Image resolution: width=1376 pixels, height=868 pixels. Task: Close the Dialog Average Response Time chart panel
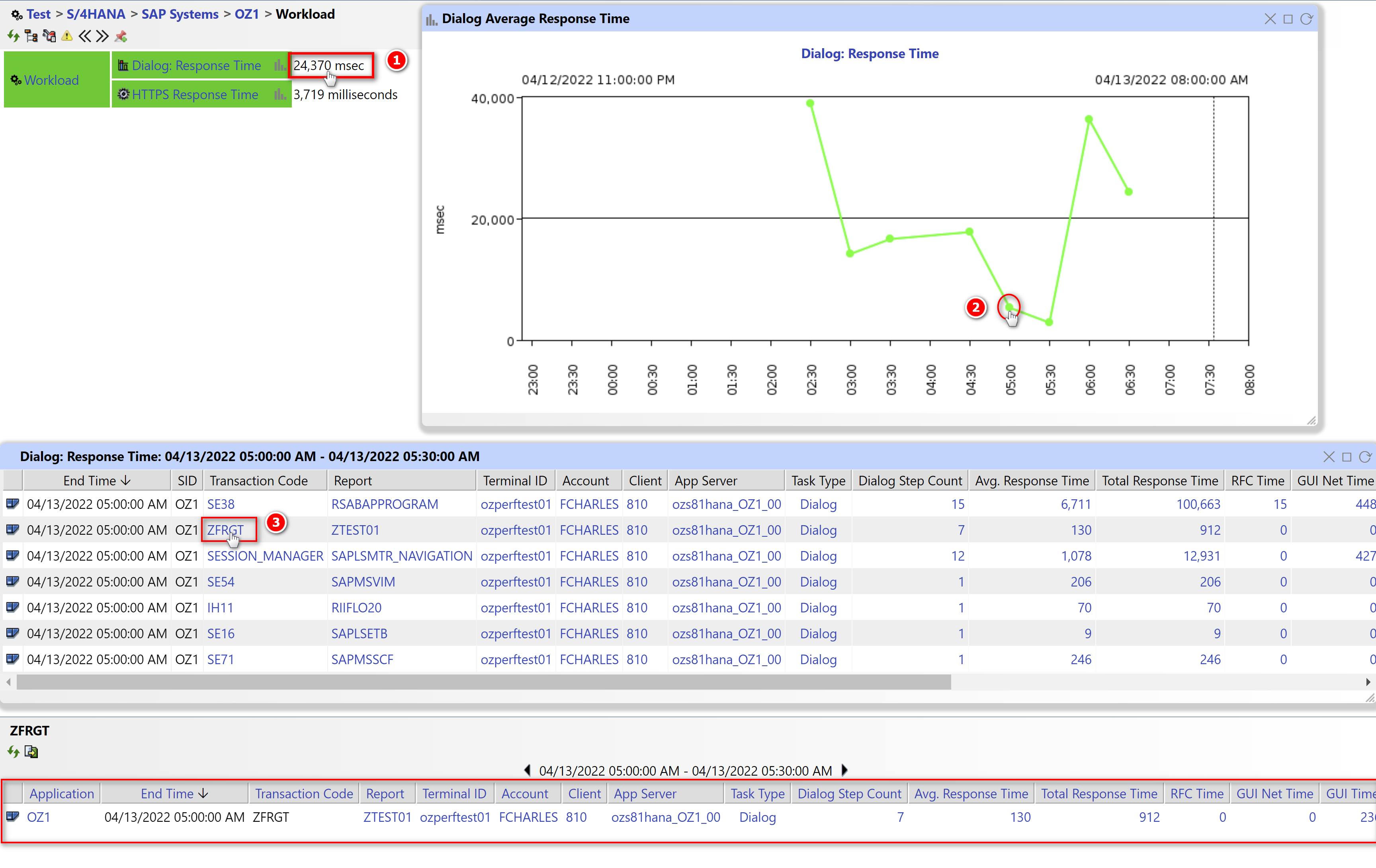point(1270,19)
